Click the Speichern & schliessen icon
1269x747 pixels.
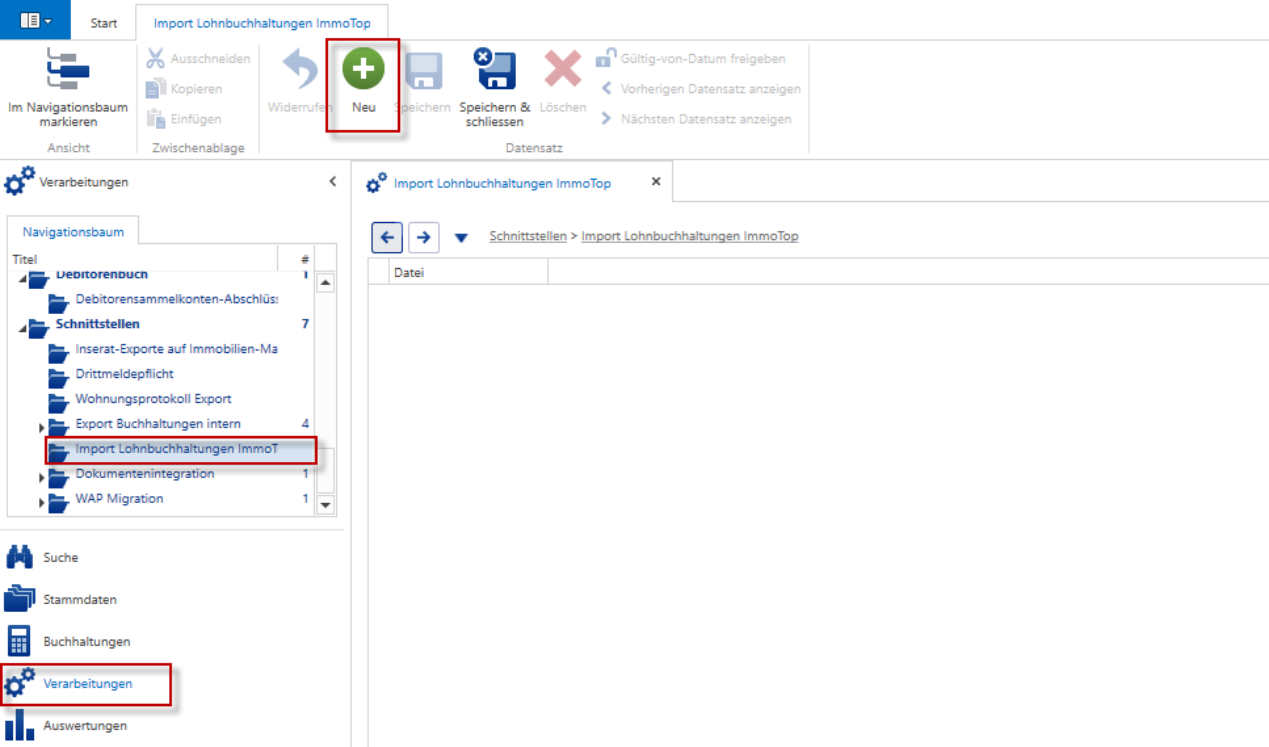(495, 70)
